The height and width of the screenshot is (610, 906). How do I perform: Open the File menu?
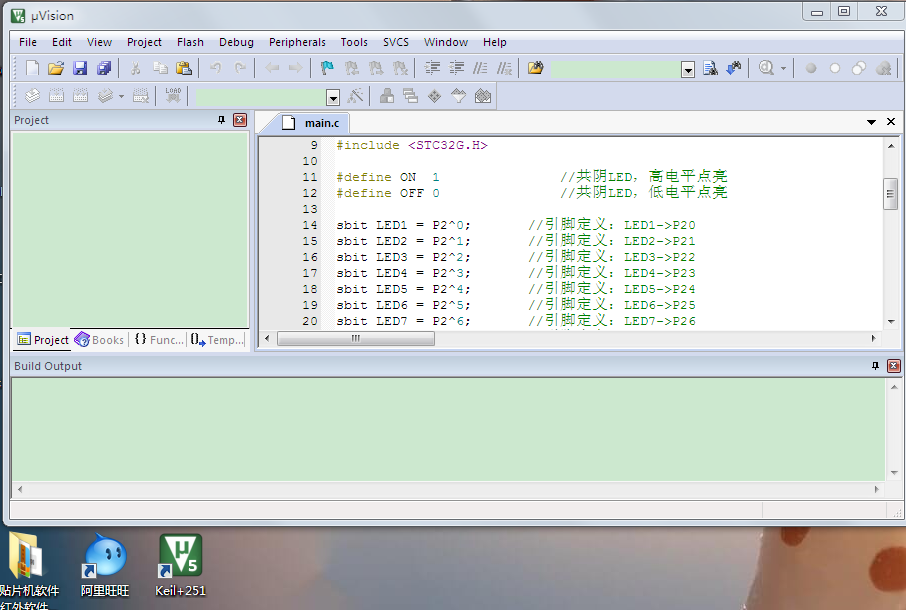tap(28, 42)
